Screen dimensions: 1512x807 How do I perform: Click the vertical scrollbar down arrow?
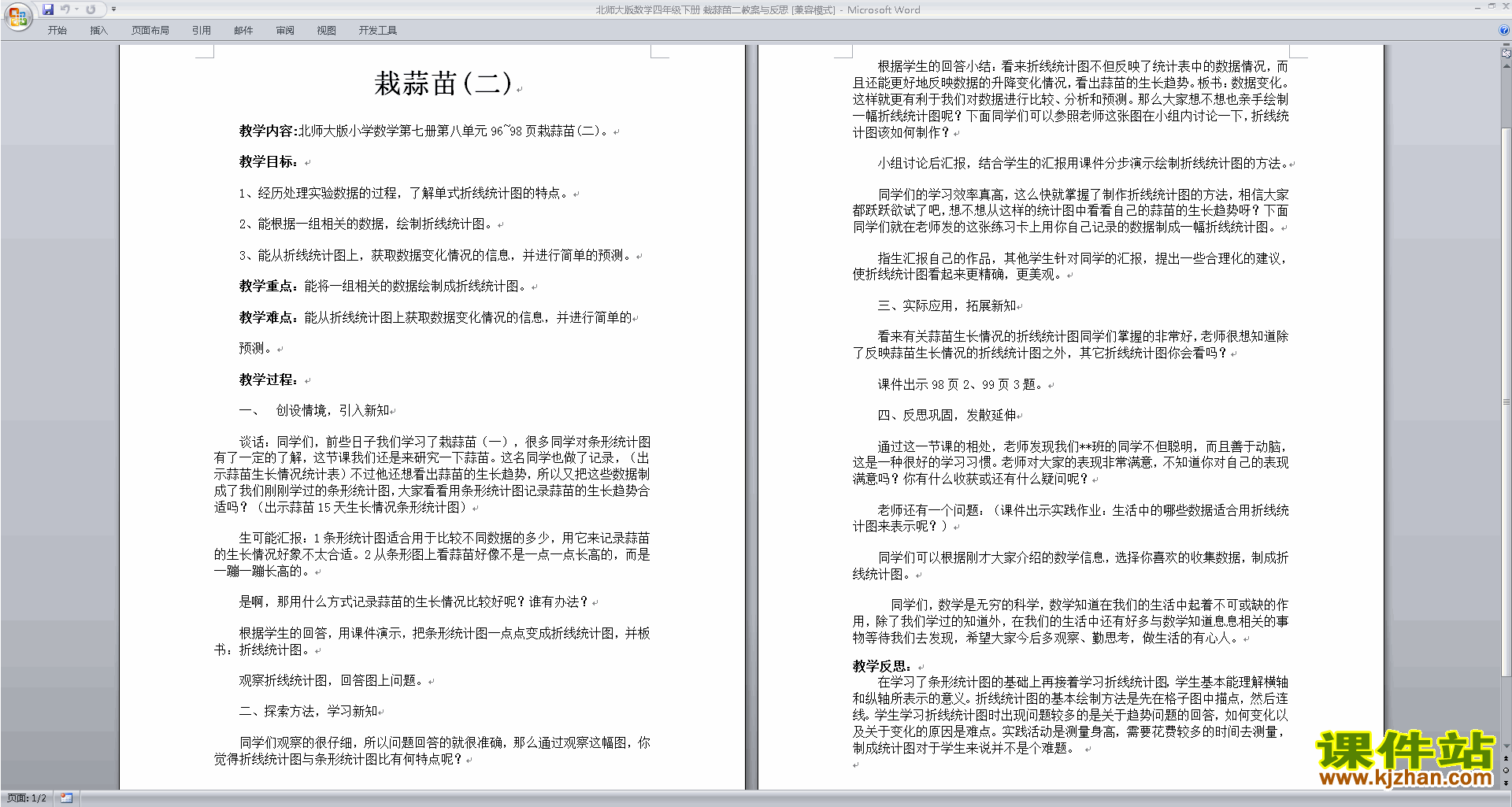tap(1506, 746)
